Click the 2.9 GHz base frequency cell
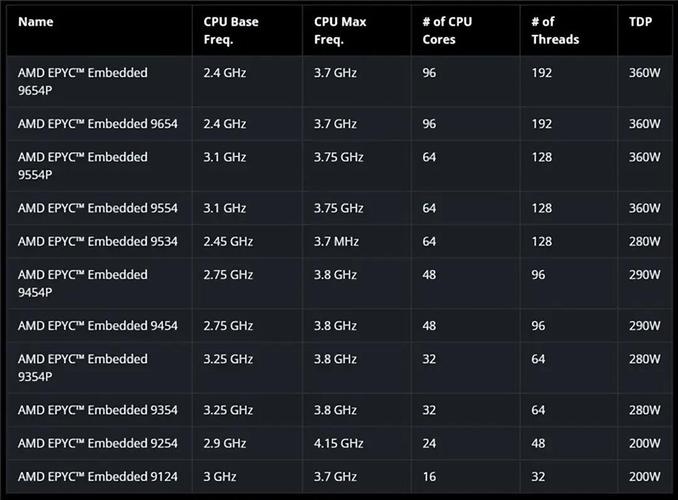 (225, 443)
